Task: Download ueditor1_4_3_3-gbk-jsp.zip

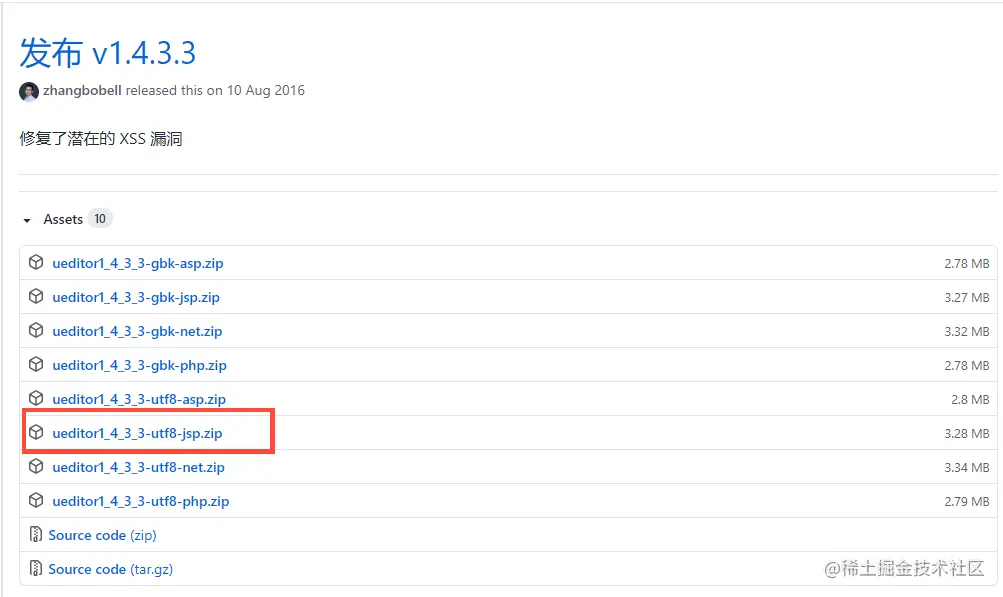Action: point(136,297)
